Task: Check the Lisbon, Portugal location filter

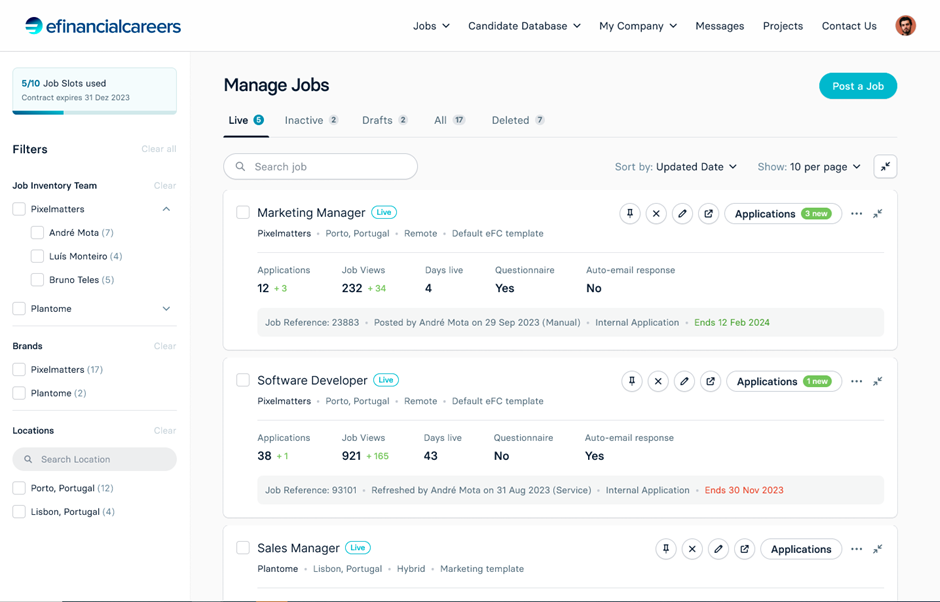Action: [x=19, y=511]
